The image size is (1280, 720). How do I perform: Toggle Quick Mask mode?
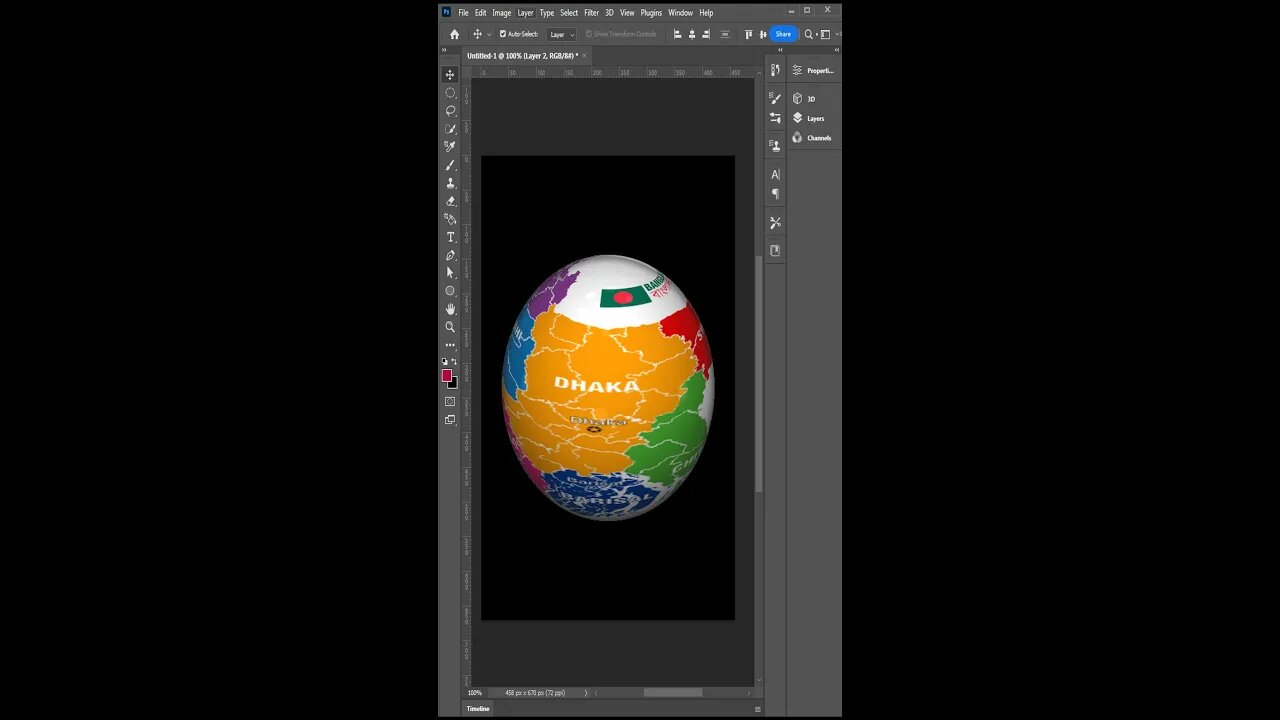tap(450, 402)
